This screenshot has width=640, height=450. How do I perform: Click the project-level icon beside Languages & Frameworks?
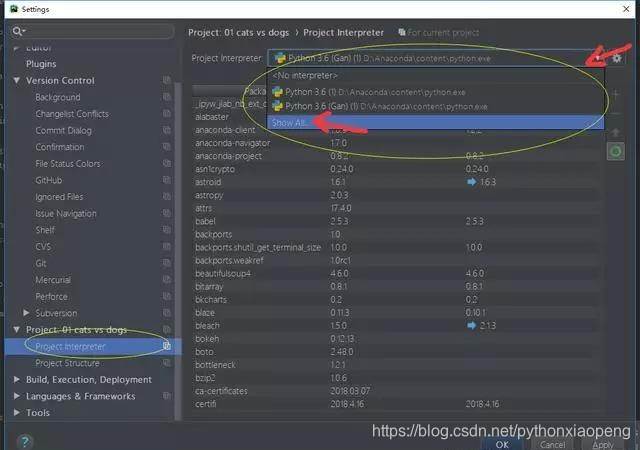pos(167,396)
